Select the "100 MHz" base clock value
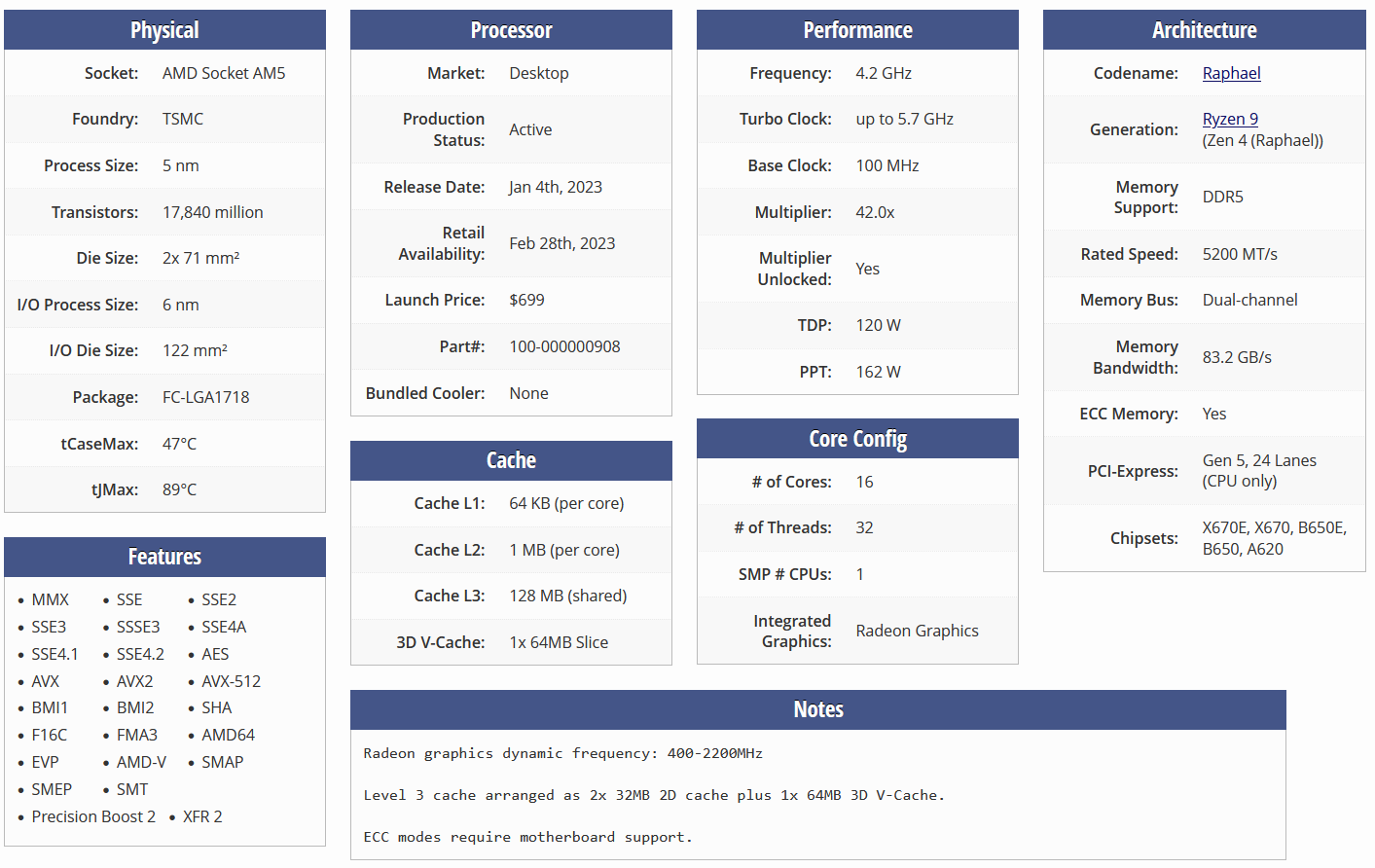This screenshot has height=868, width=1375. coord(887,165)
